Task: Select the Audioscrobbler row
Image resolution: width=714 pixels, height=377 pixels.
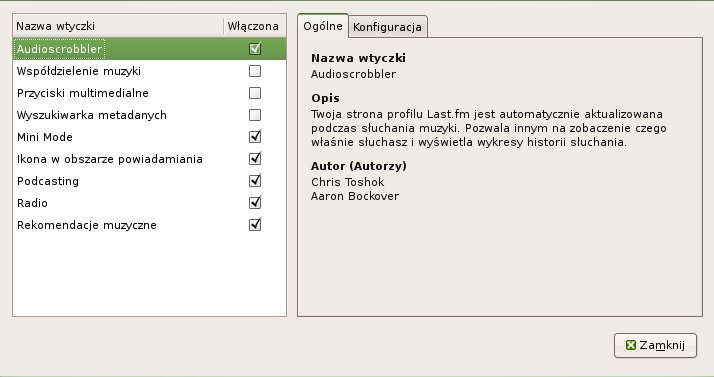Action: (x=149, y=49)
